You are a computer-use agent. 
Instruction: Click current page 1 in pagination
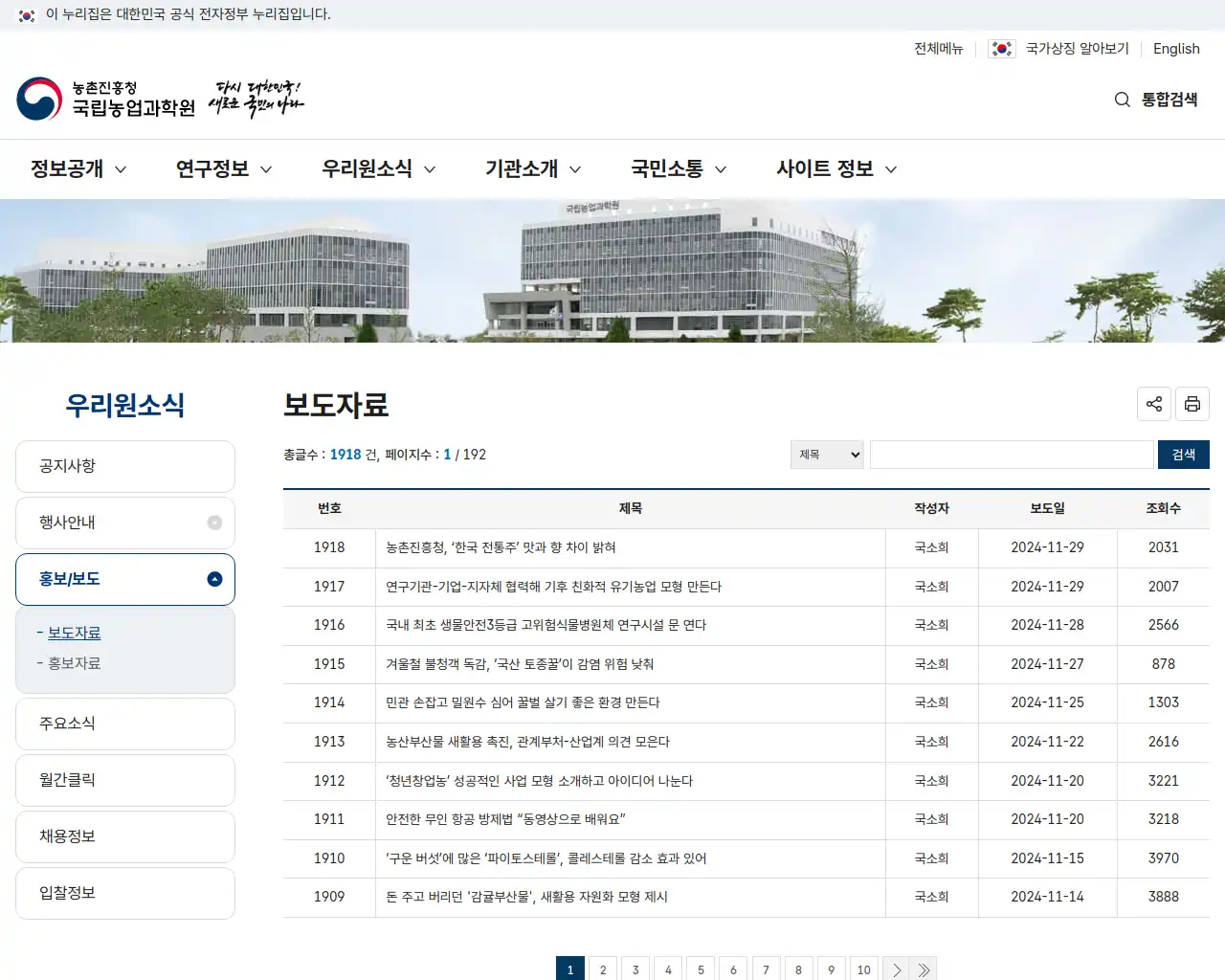pos(570,969)
